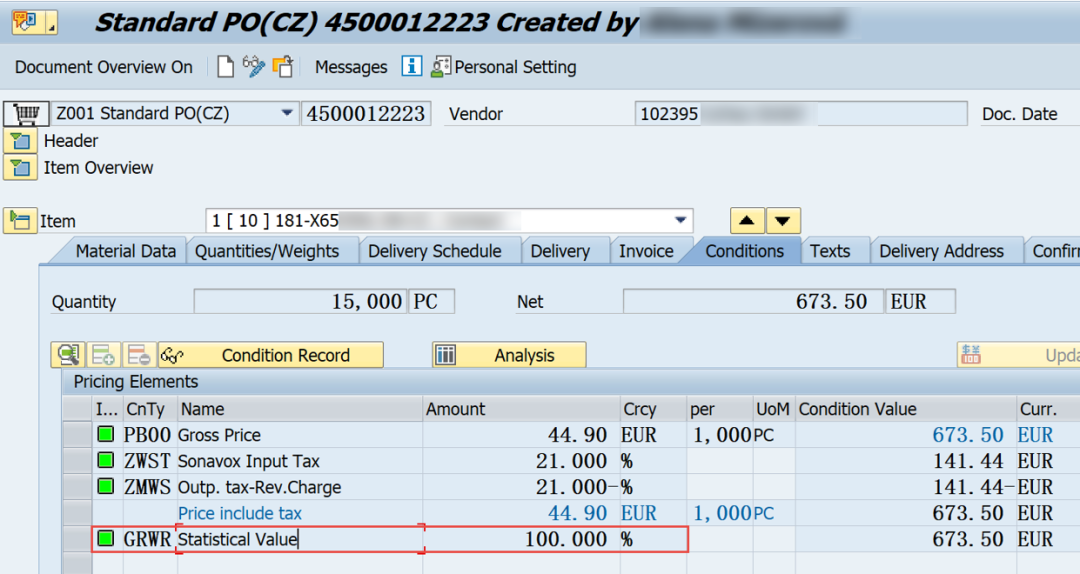The image size is (1080, 574).
Task: Click the Analysis button
Action: tap(509, 355)
